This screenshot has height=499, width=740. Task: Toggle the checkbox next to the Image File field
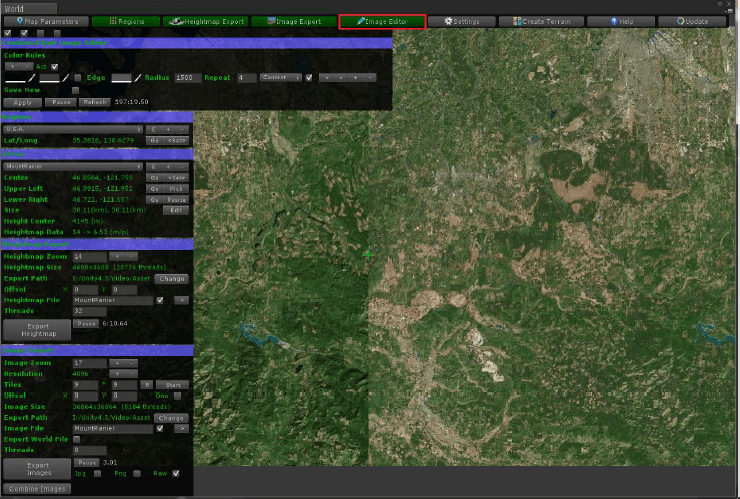[160, 429]
